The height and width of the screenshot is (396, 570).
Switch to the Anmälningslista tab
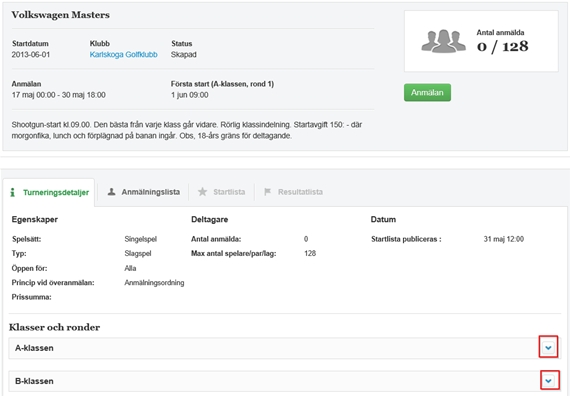tap(144, 192)
